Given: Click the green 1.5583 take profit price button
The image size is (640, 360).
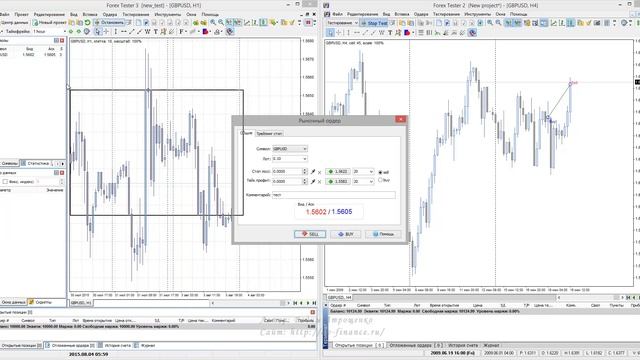Looking at the screenshot, I should point(338,181).
